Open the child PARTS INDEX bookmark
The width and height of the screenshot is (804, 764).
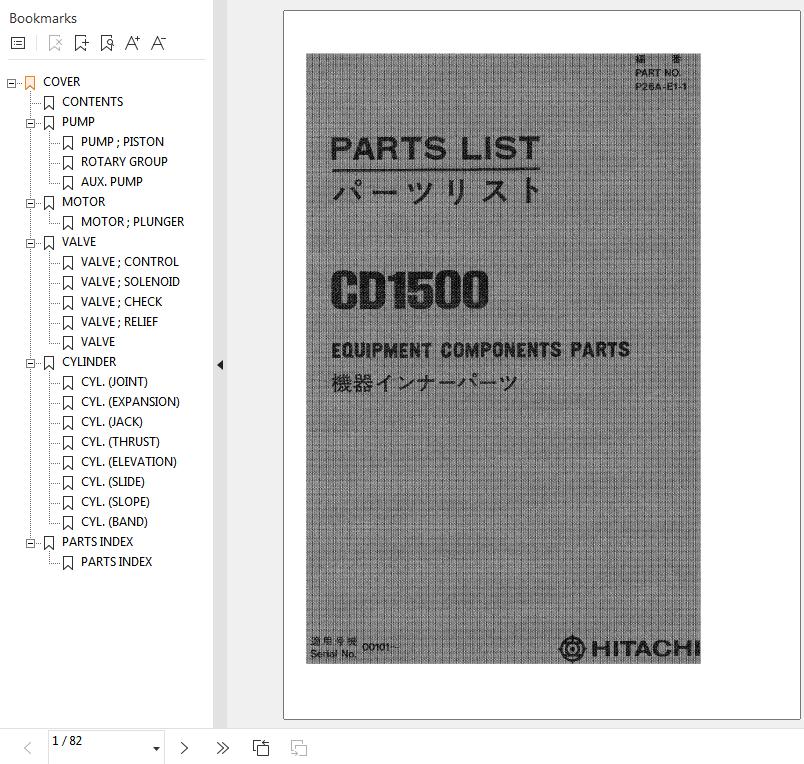pos(116,562)
